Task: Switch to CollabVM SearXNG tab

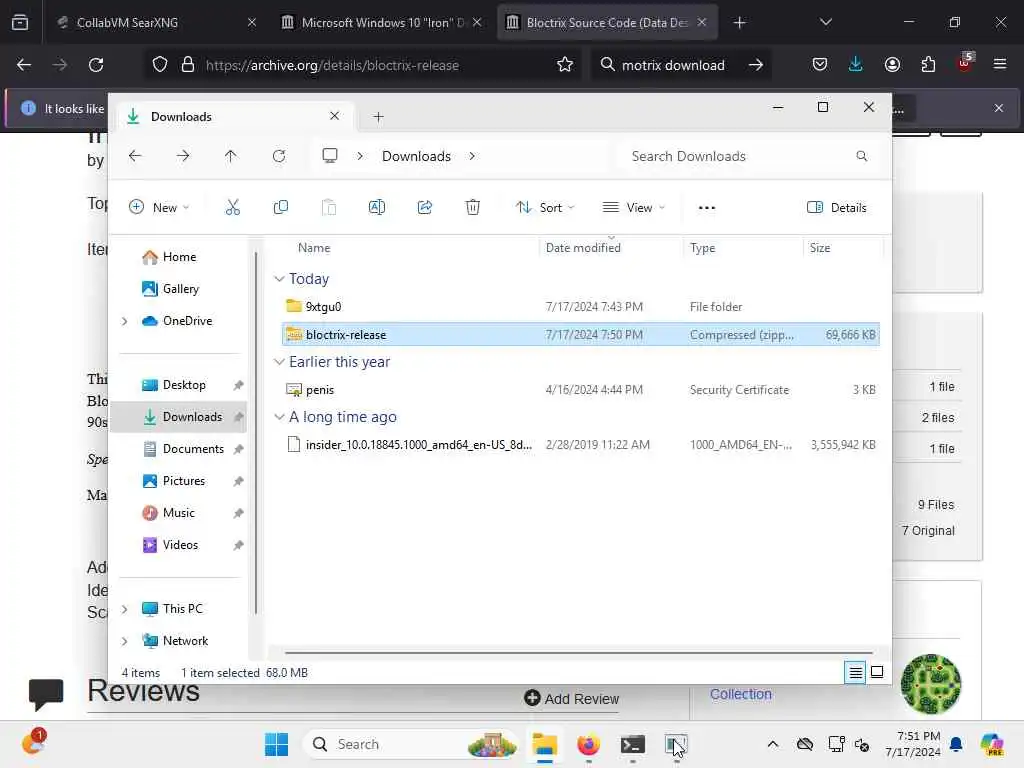Action: tap(155, 22)
